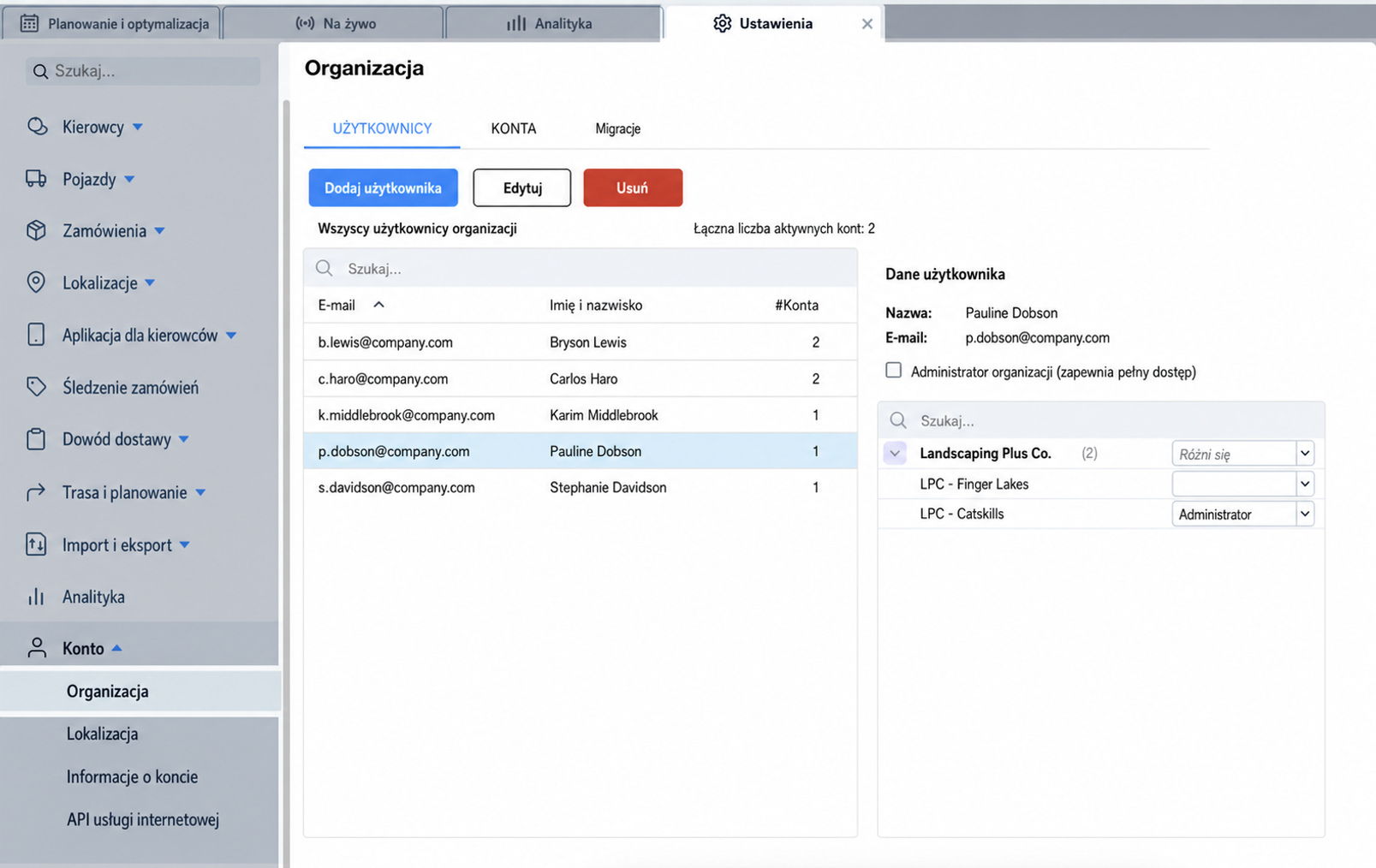Click the gear icon in Ustawienia tab
The height and width of the screenshot is (868, 1376).
723,23
